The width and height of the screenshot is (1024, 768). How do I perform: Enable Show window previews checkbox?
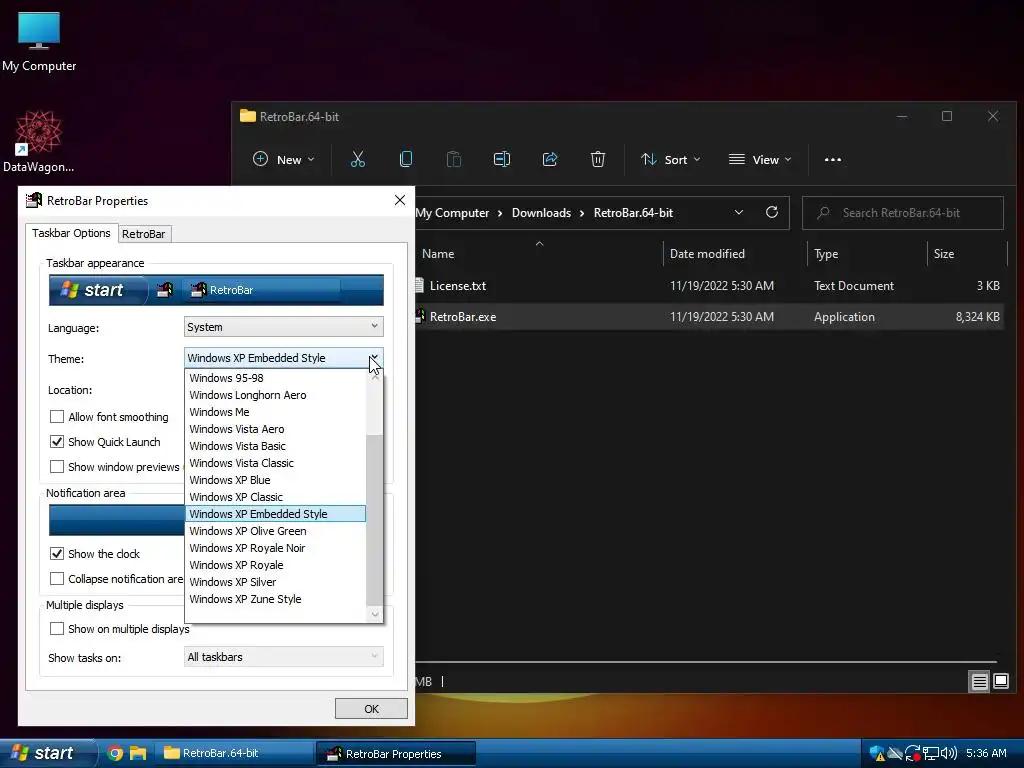(57, 466)
